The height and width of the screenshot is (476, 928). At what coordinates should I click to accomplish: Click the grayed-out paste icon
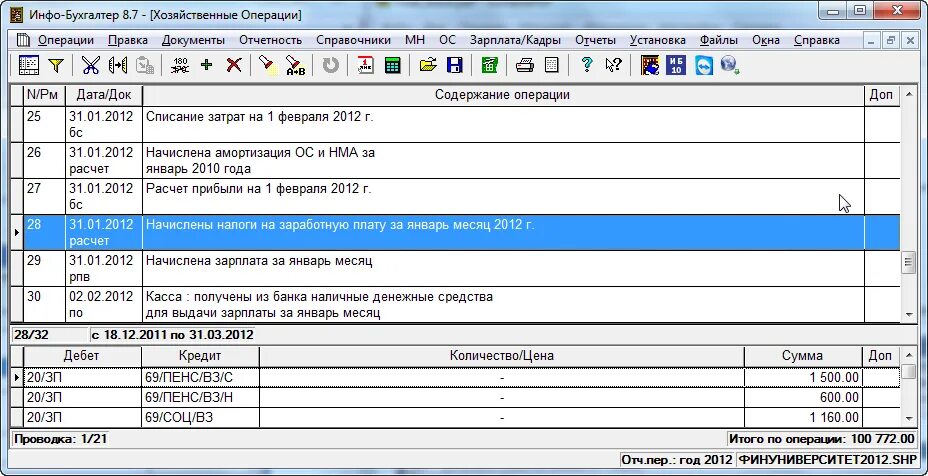pyautogui.click(x=145, y=65)
